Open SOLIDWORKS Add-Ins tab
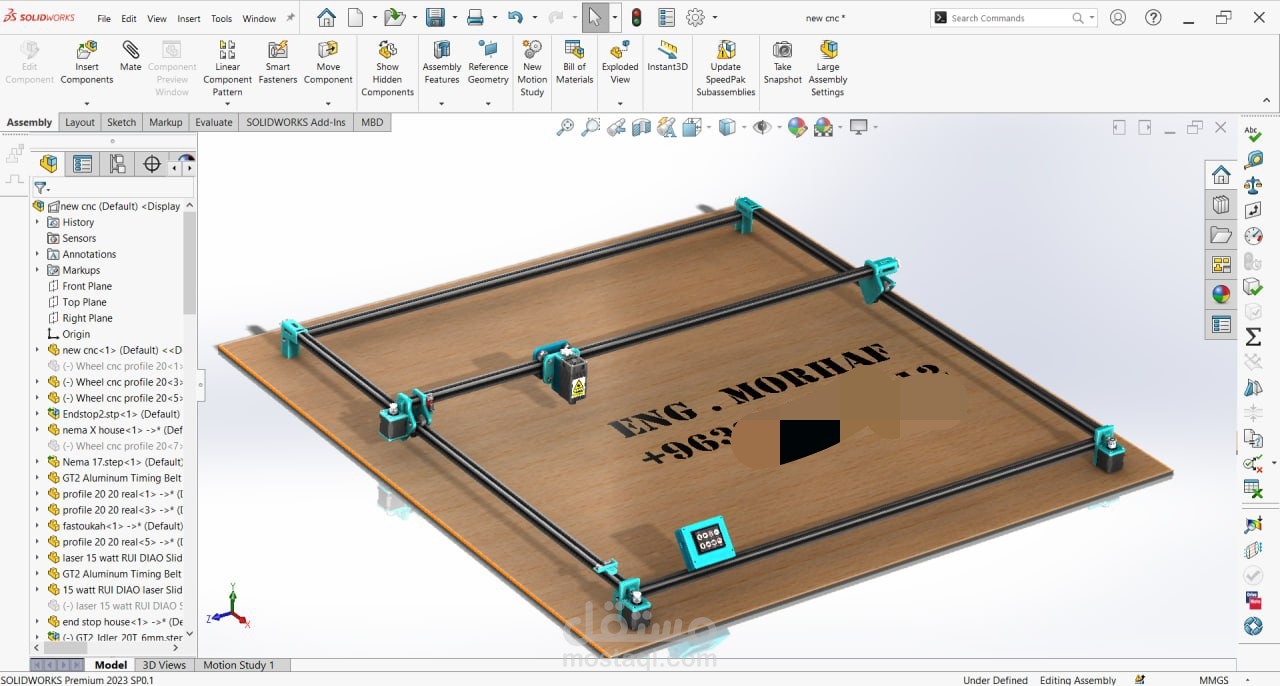 (x=296, y=122)
